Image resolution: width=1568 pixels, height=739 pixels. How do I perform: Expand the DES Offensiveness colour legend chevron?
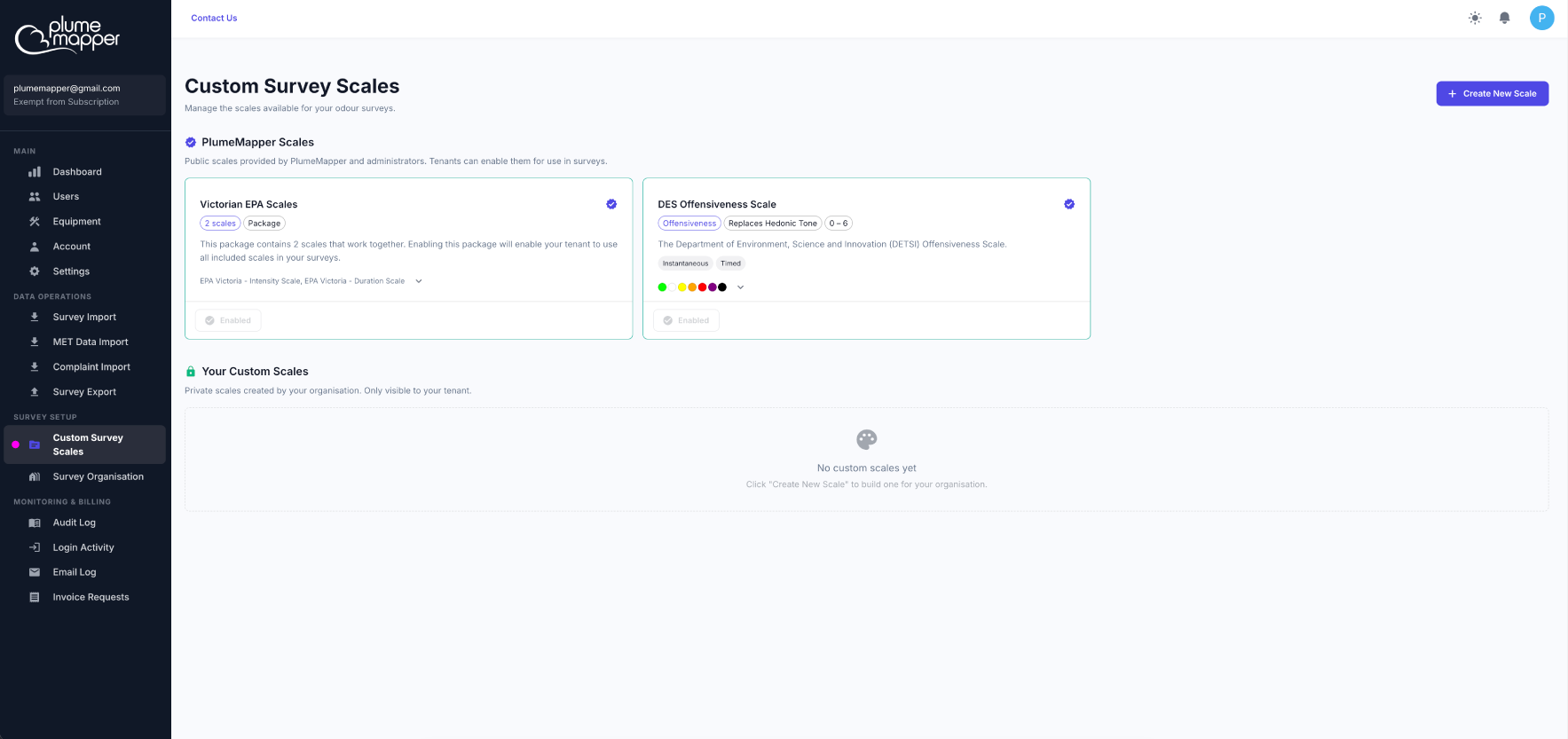coord(740,287)
